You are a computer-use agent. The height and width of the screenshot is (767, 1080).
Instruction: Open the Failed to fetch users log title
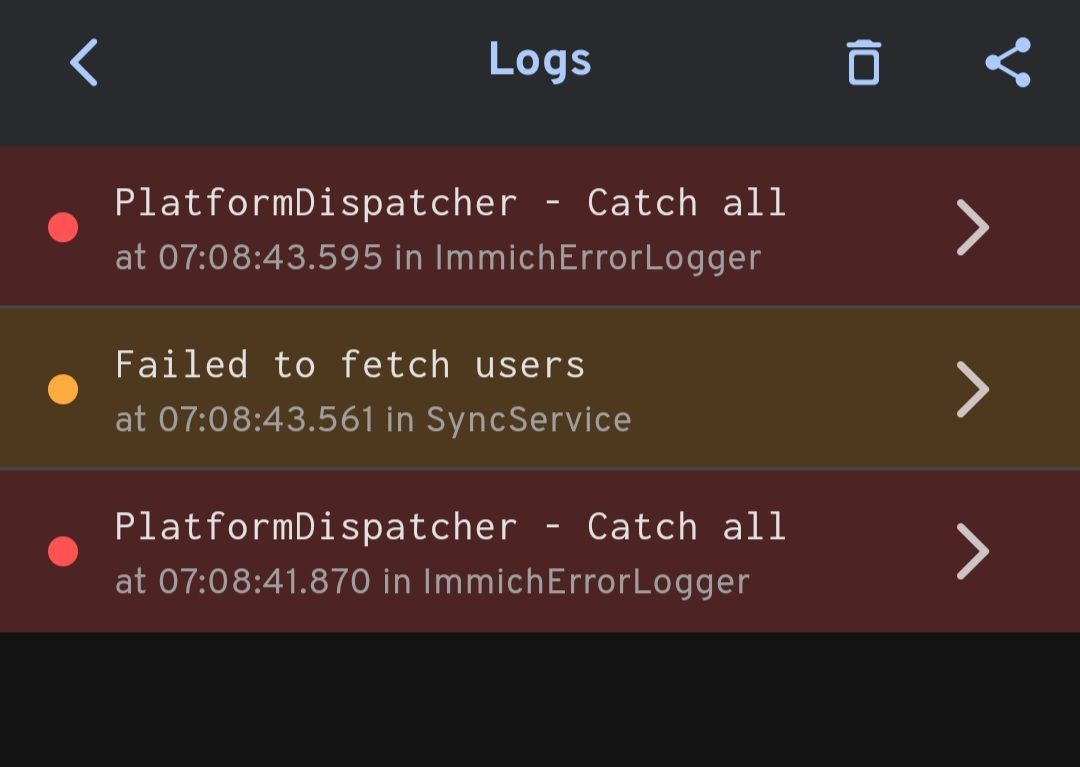(350, 365)
